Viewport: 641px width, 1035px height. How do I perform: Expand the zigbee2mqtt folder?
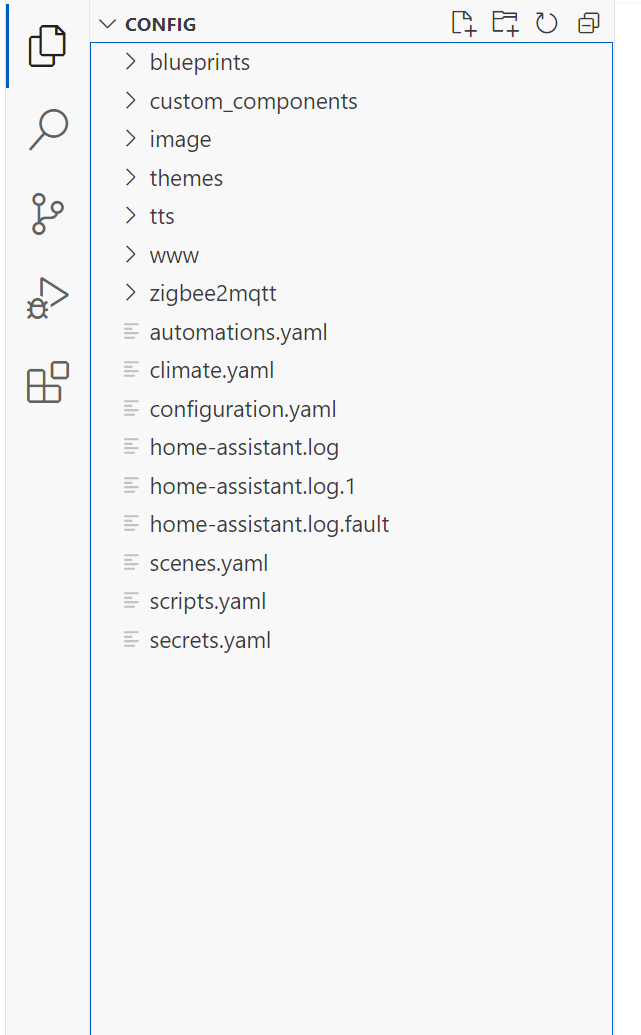212,294
